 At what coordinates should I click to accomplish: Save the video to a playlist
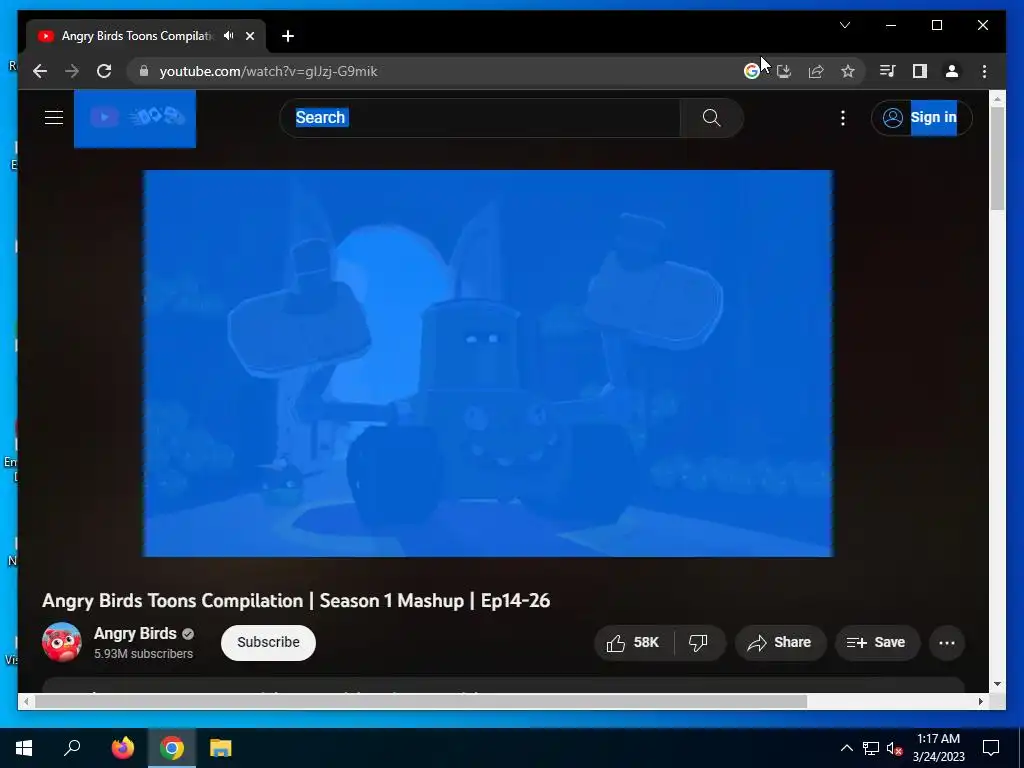[877, 643]
